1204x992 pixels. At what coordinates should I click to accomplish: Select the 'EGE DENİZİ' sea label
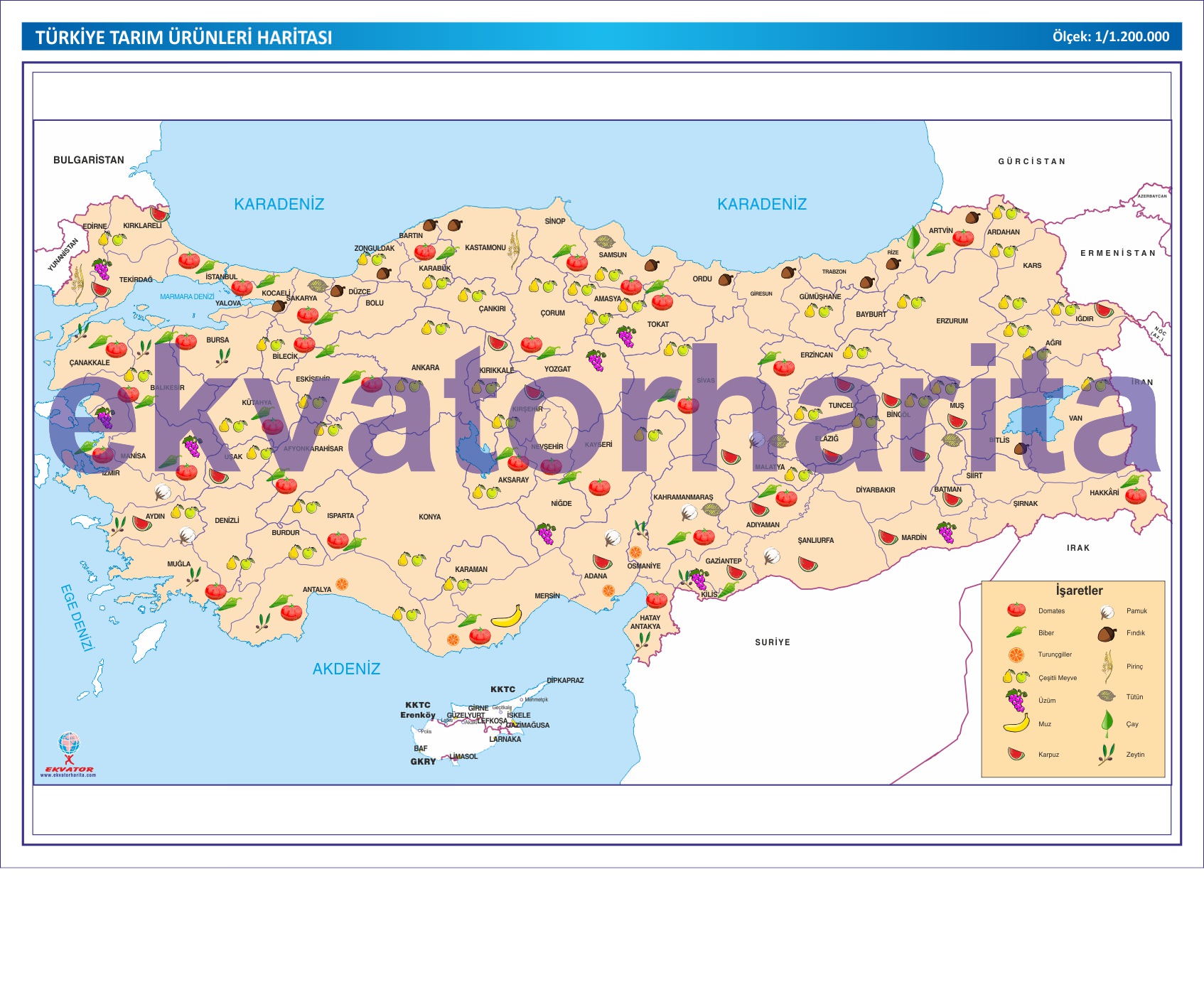click(x=77, y=618)
